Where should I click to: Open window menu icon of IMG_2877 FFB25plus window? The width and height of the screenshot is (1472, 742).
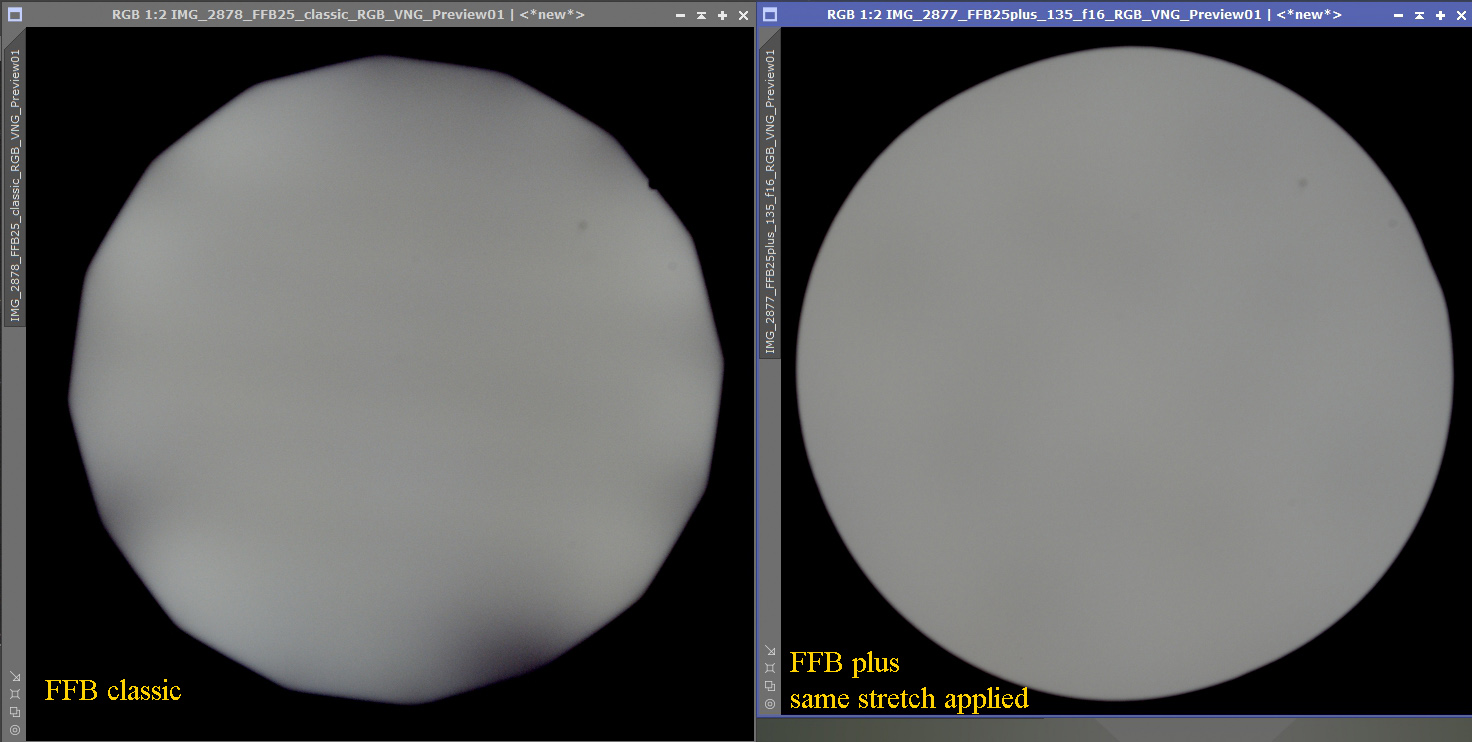769,15
